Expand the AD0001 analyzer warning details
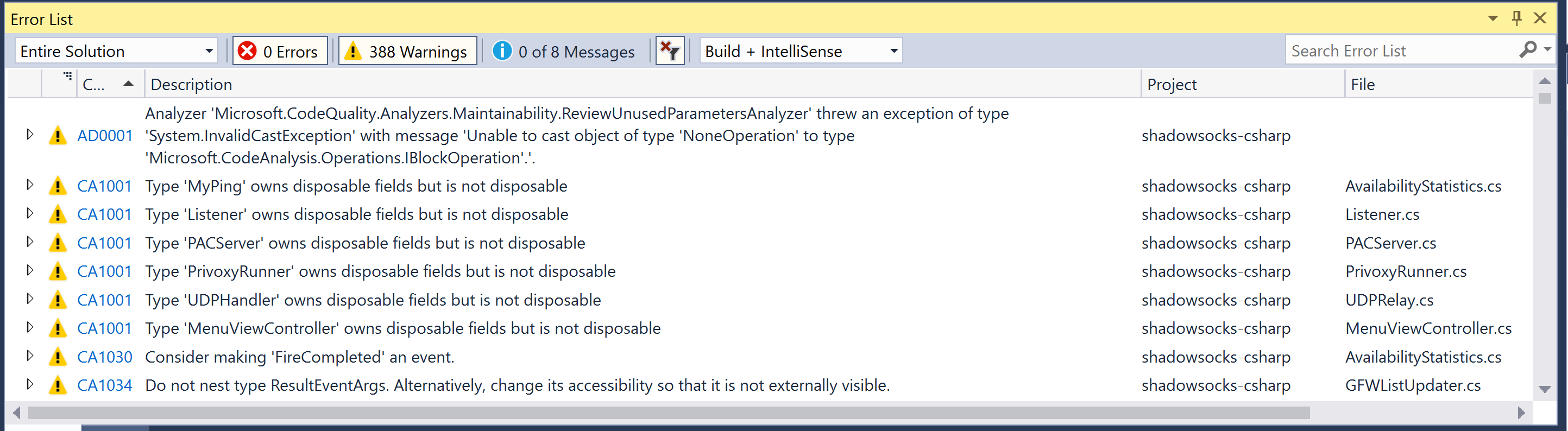Image resolution: width=1568 pixels, height=431 pixels. tap(30, 135)
